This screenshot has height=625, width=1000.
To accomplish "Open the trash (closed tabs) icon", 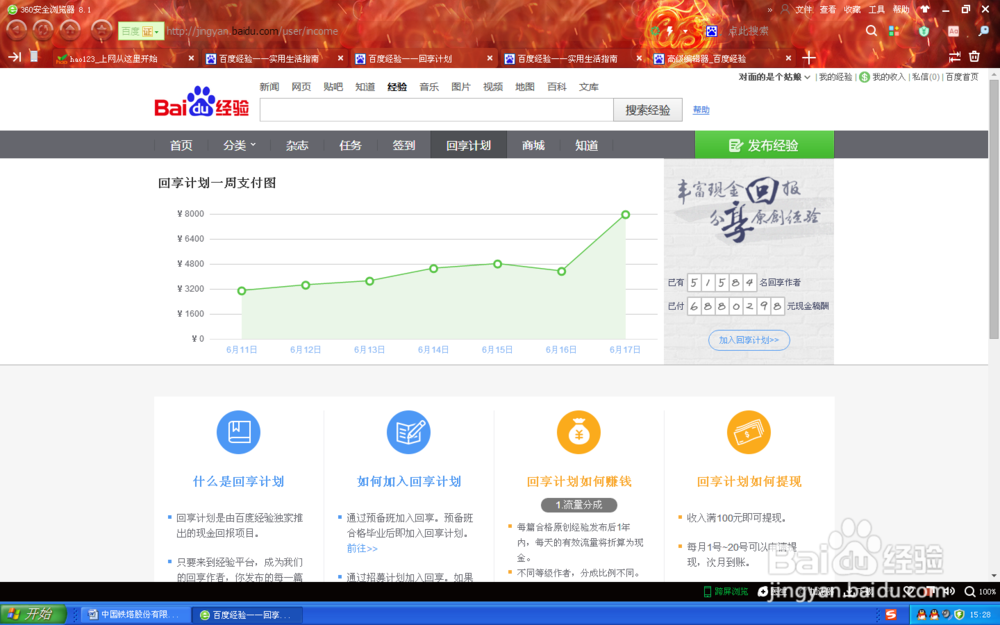I will 973,57.
